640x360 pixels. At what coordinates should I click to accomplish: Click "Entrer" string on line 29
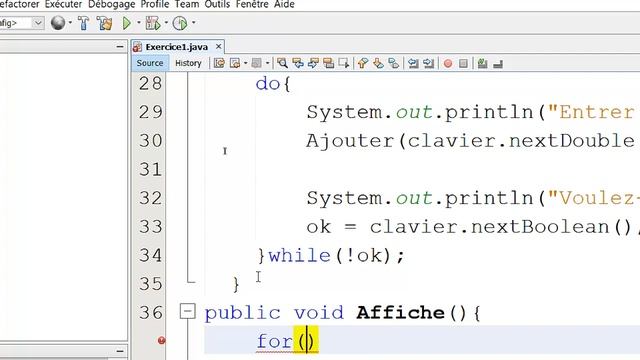click(591, 112)
